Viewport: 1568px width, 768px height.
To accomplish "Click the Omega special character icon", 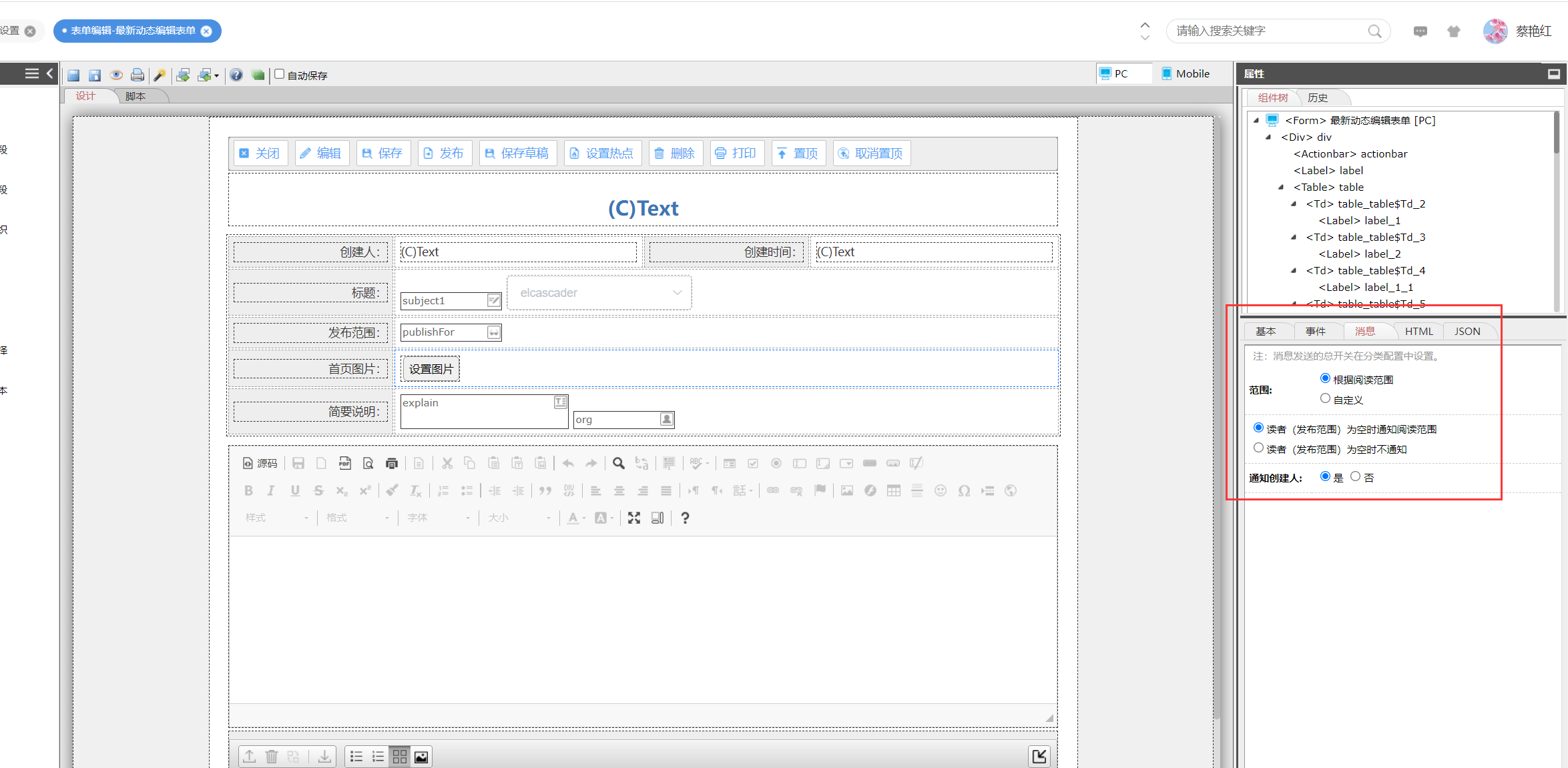I will click(964, 490).
